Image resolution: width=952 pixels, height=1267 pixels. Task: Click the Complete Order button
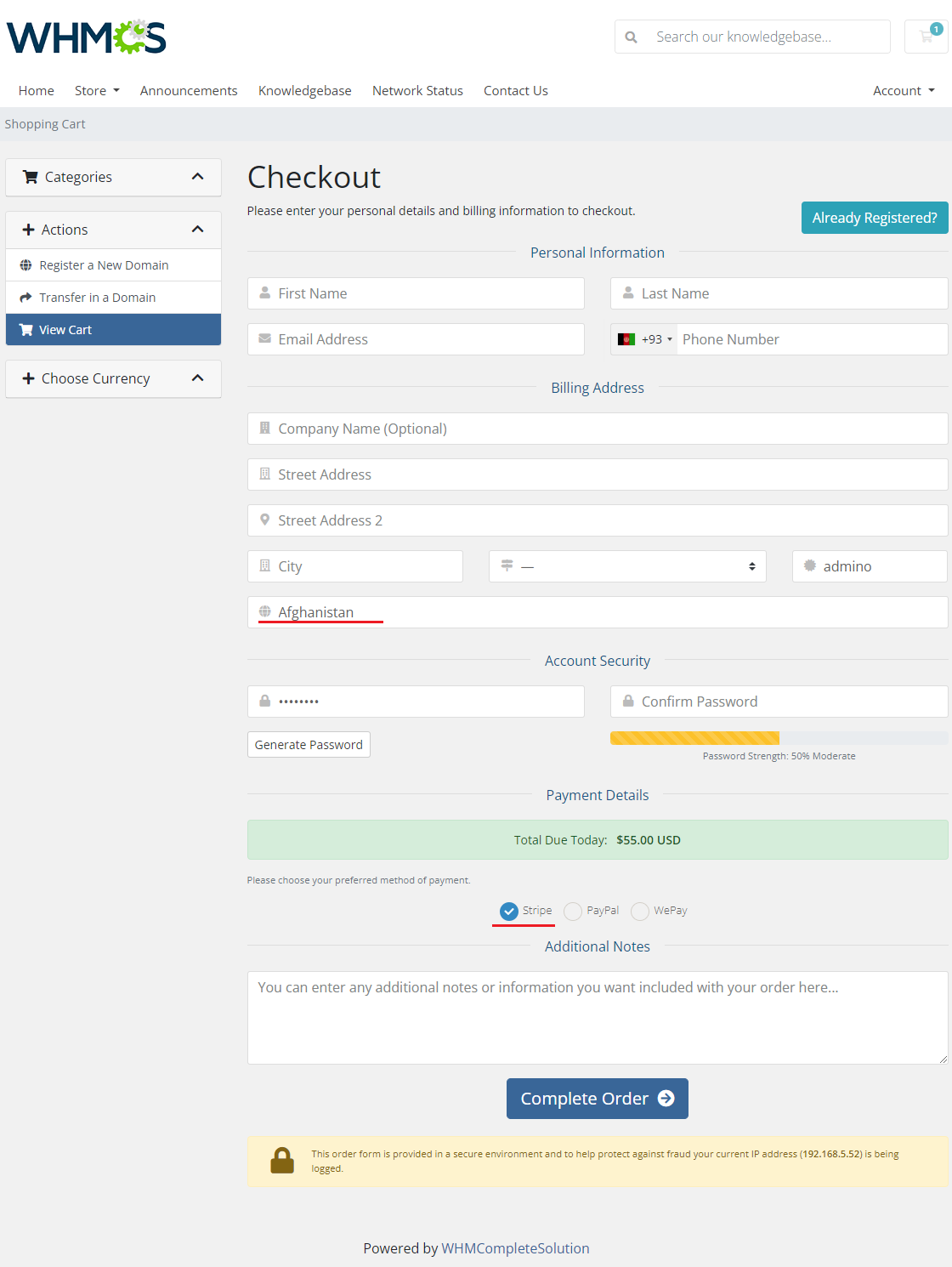[598, 1099]
